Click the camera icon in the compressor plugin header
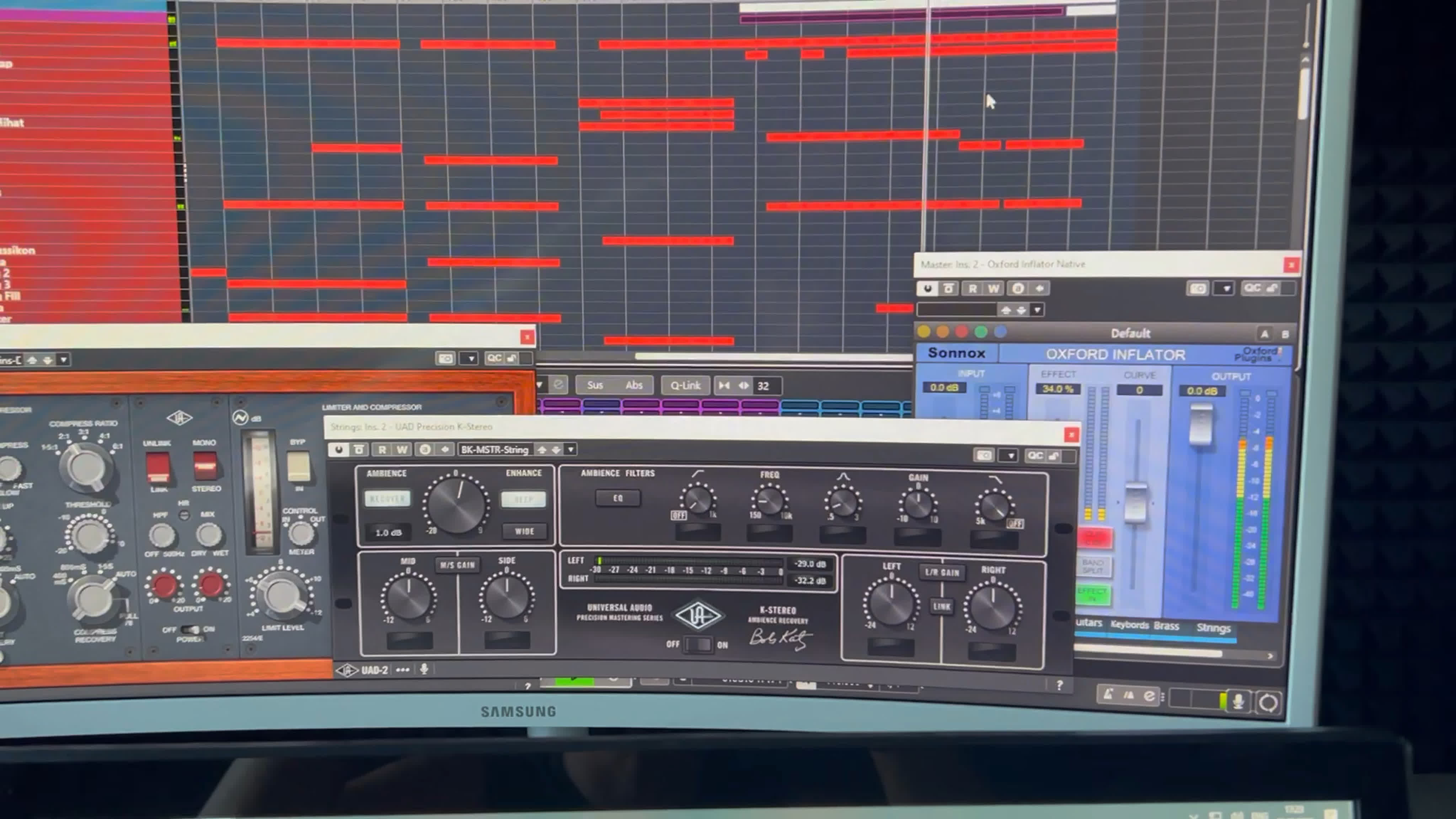This screenshot has height=819, width=1456. [x=445, y=358]
